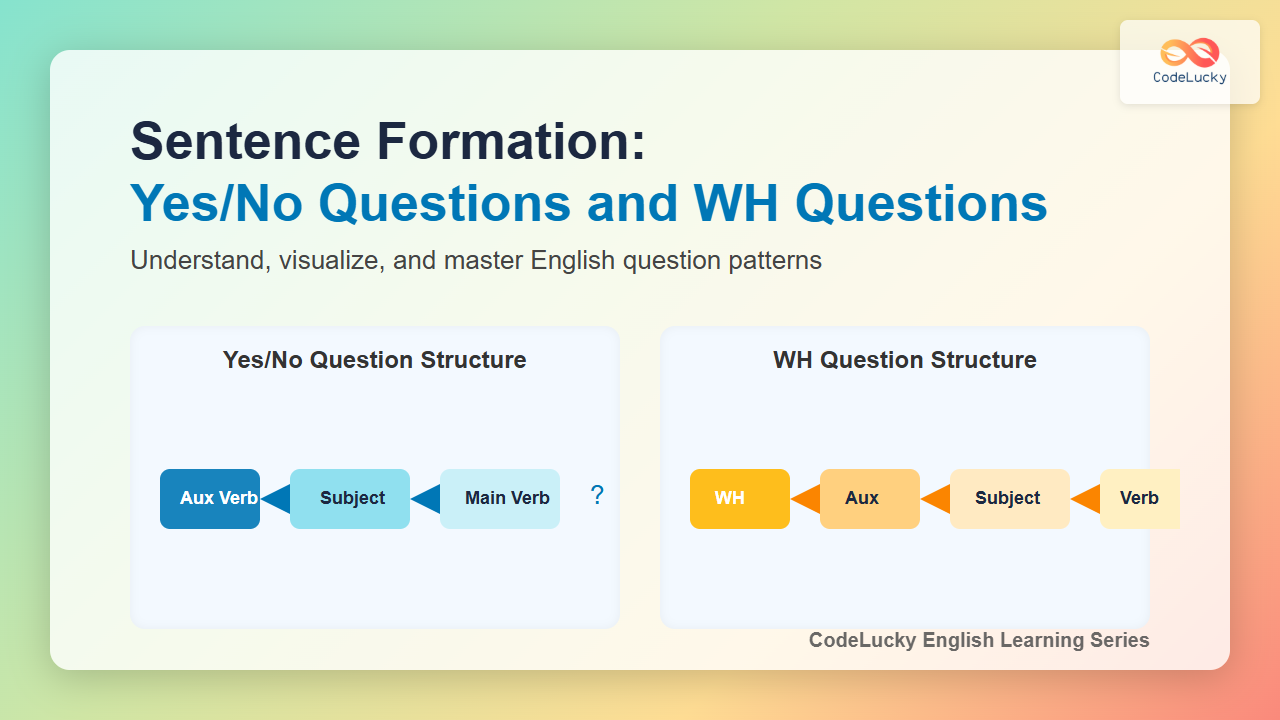The height and width of the screenshot is (720, 1280).
Task: Select the Verb box at right edge
Action: click(x=1140, y=498)
